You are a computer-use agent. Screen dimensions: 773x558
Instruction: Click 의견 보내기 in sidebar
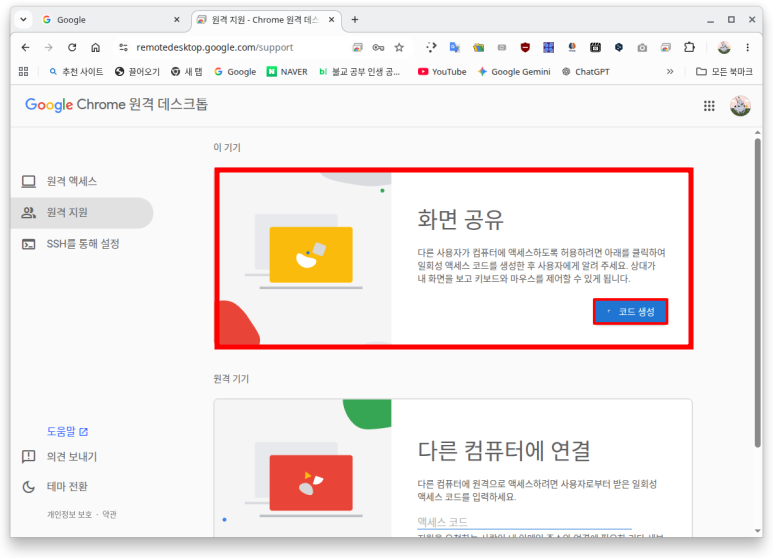(59, 456)
